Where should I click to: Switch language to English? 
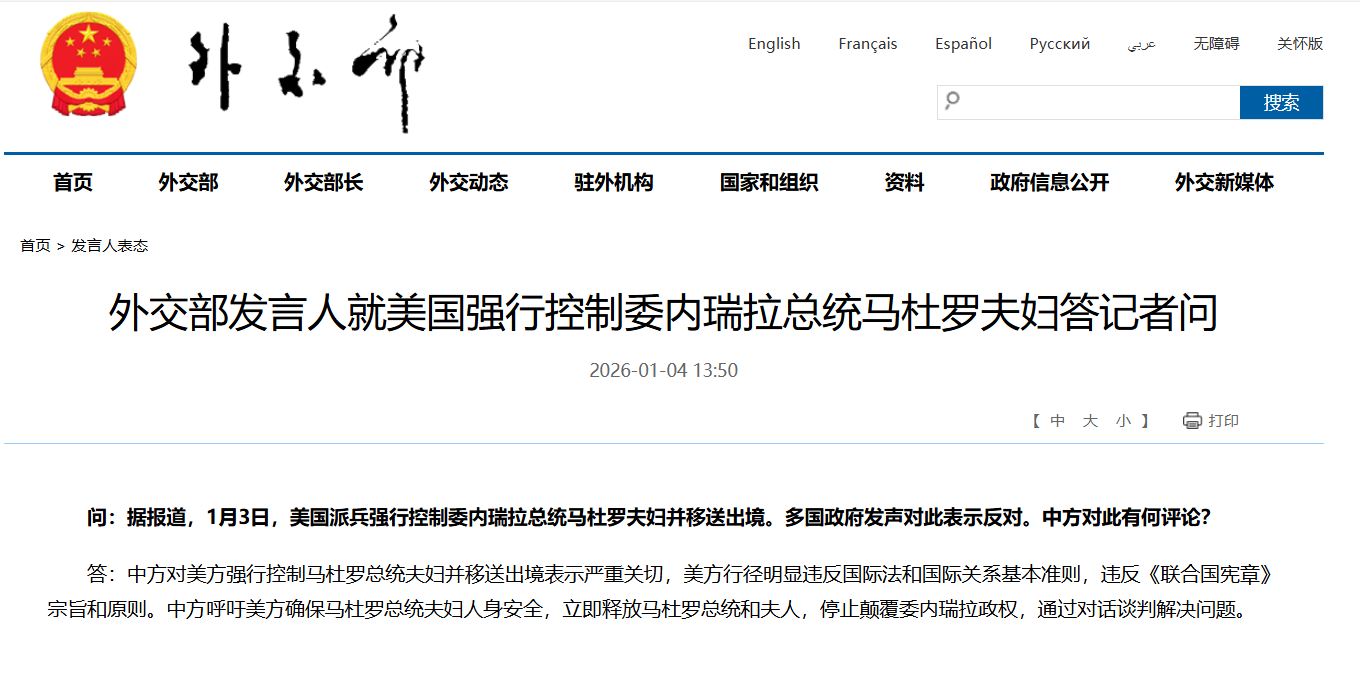pos(774,44)
